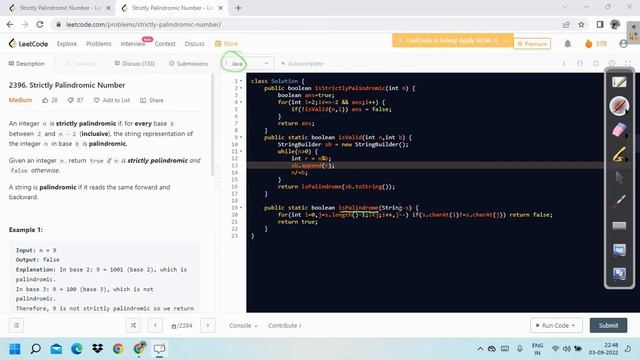Open the notepad icon at annotation toolbar top
Image resolution: width=640 pixels, height=360 pixels.
(x=619, y=82)
